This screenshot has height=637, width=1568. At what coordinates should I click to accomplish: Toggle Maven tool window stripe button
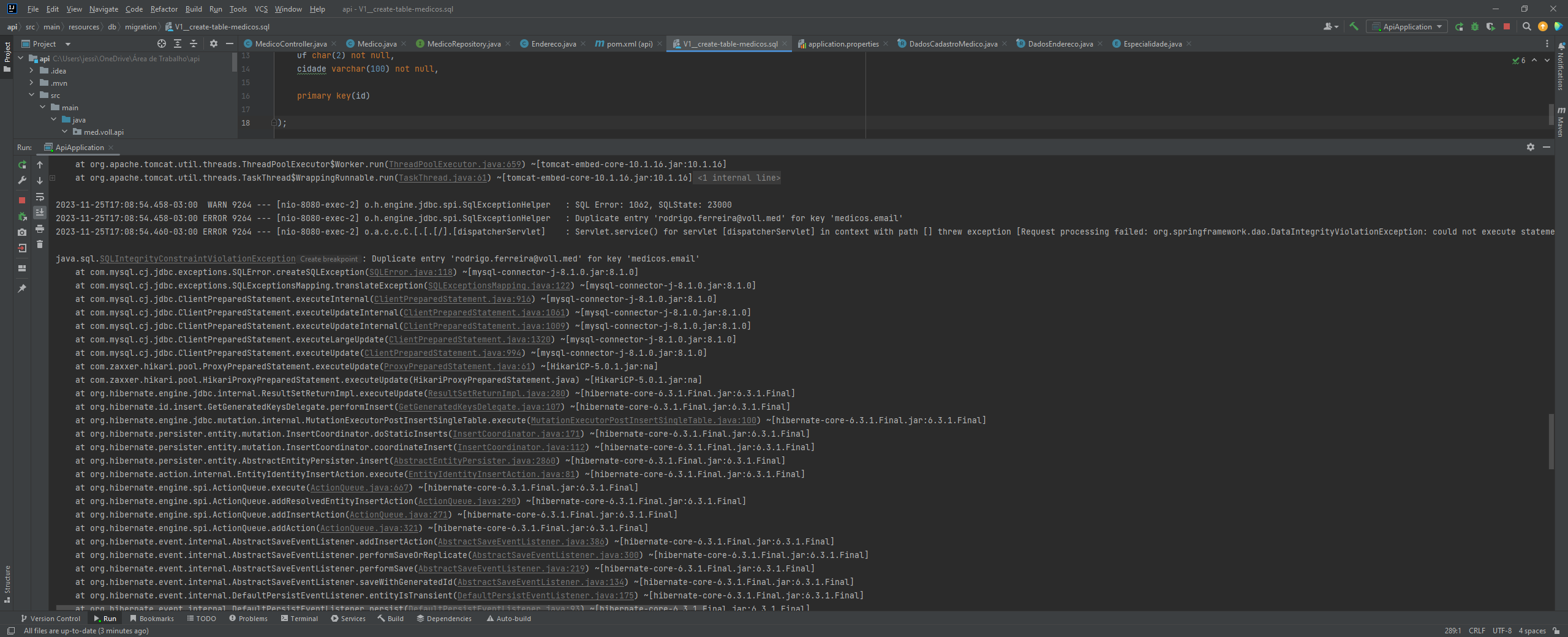[x=1561, y=121]
